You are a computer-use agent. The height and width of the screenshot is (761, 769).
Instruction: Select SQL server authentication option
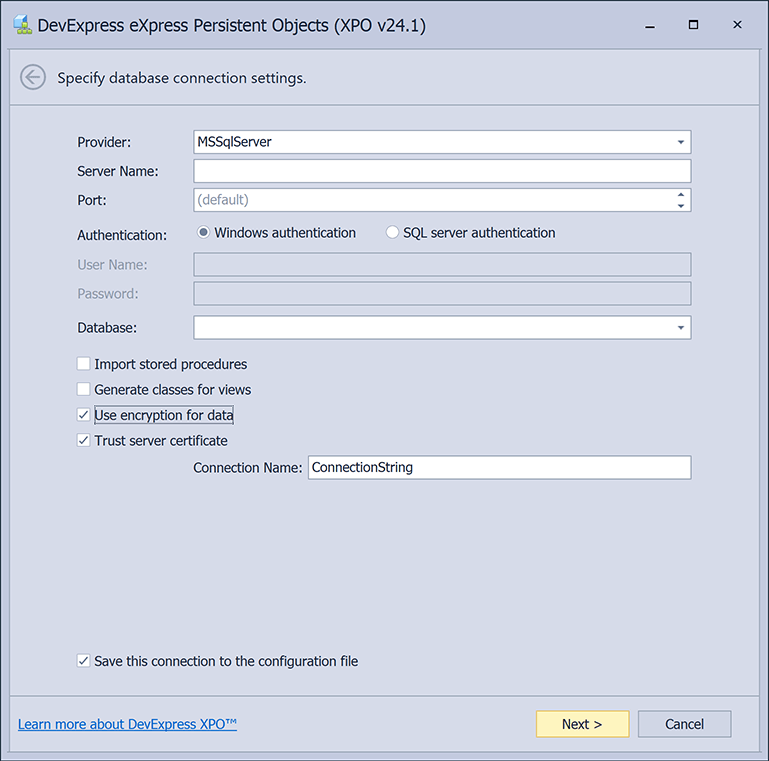tap(392, 233)
